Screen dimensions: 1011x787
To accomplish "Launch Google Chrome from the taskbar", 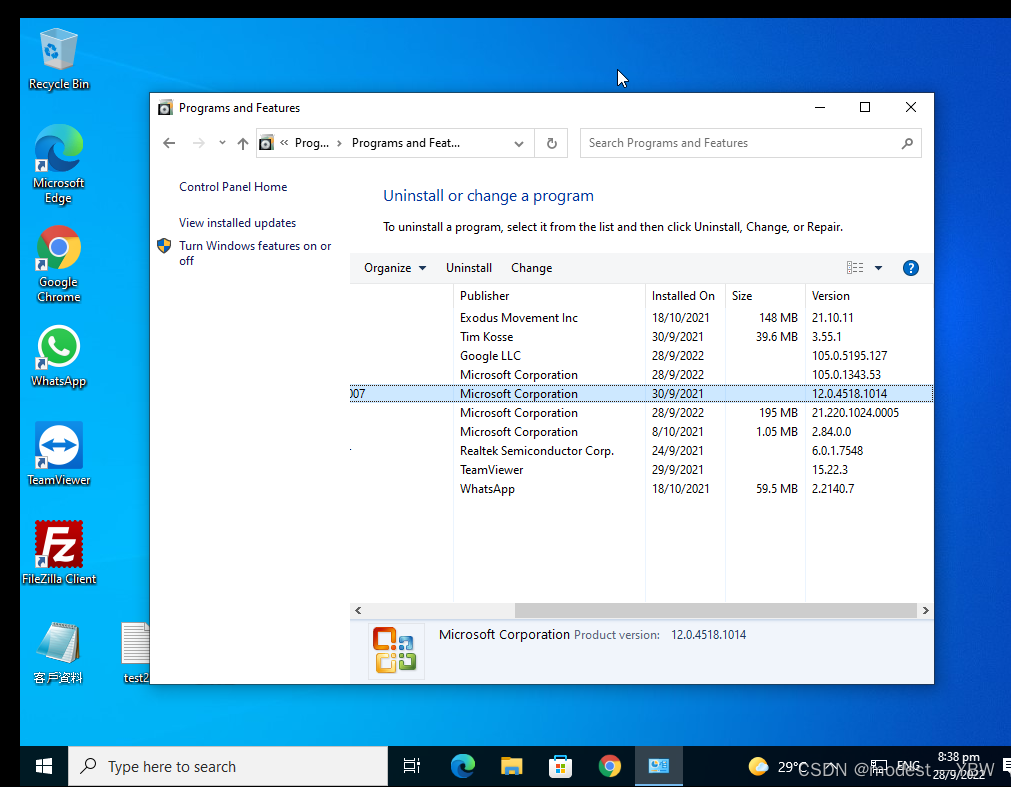I will click(609, 766).
